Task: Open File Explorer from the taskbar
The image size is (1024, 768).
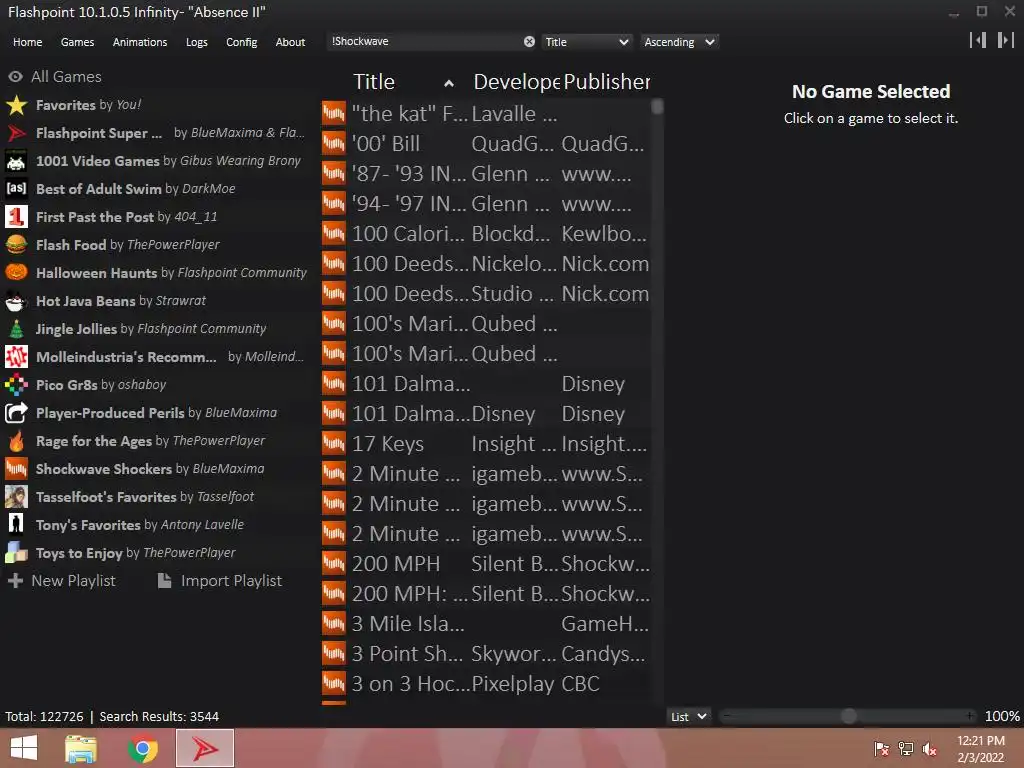Action: tap(81, 748)
